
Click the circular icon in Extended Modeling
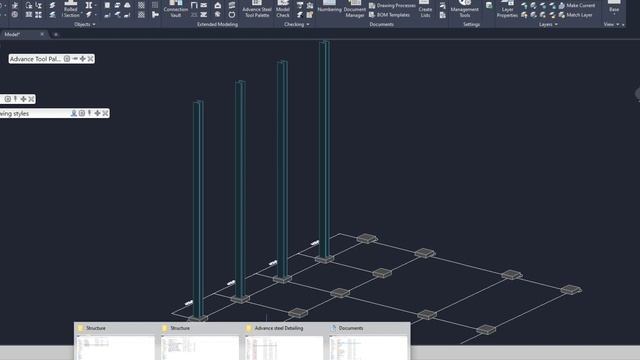(x=232, y=15)
